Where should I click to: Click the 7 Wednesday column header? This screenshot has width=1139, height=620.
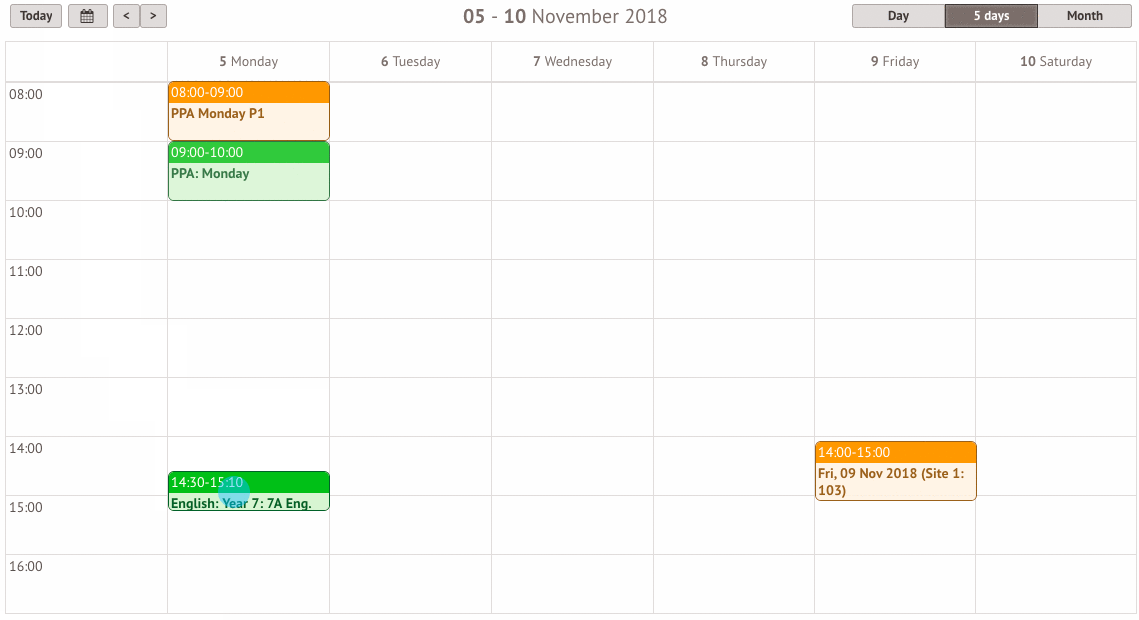tap(572, 62)
